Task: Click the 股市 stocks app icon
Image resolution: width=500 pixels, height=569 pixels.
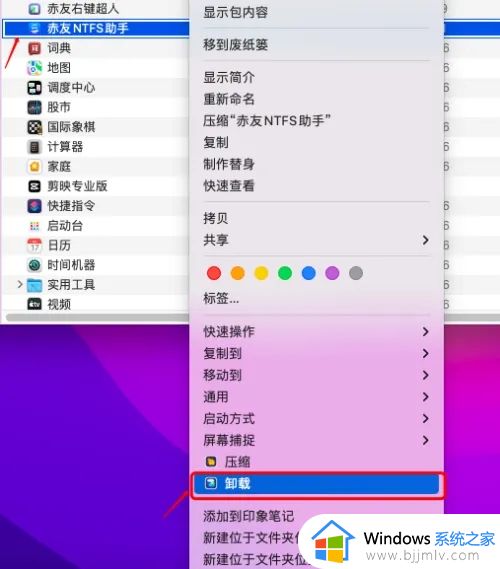Action: 34,107
